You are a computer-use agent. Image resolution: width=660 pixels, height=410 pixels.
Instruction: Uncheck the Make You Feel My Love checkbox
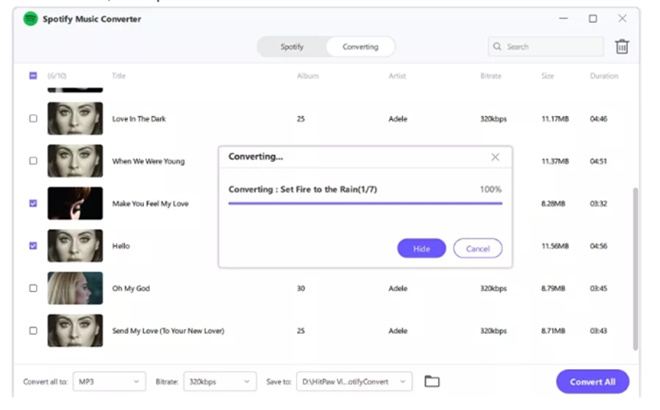pos(33,203)
